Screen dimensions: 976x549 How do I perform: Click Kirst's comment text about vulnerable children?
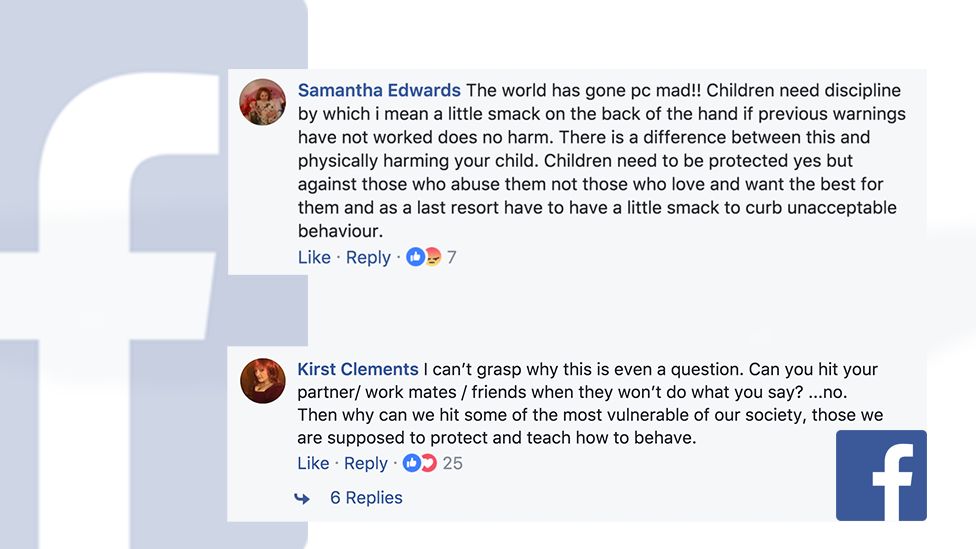[x=590, y=415]
